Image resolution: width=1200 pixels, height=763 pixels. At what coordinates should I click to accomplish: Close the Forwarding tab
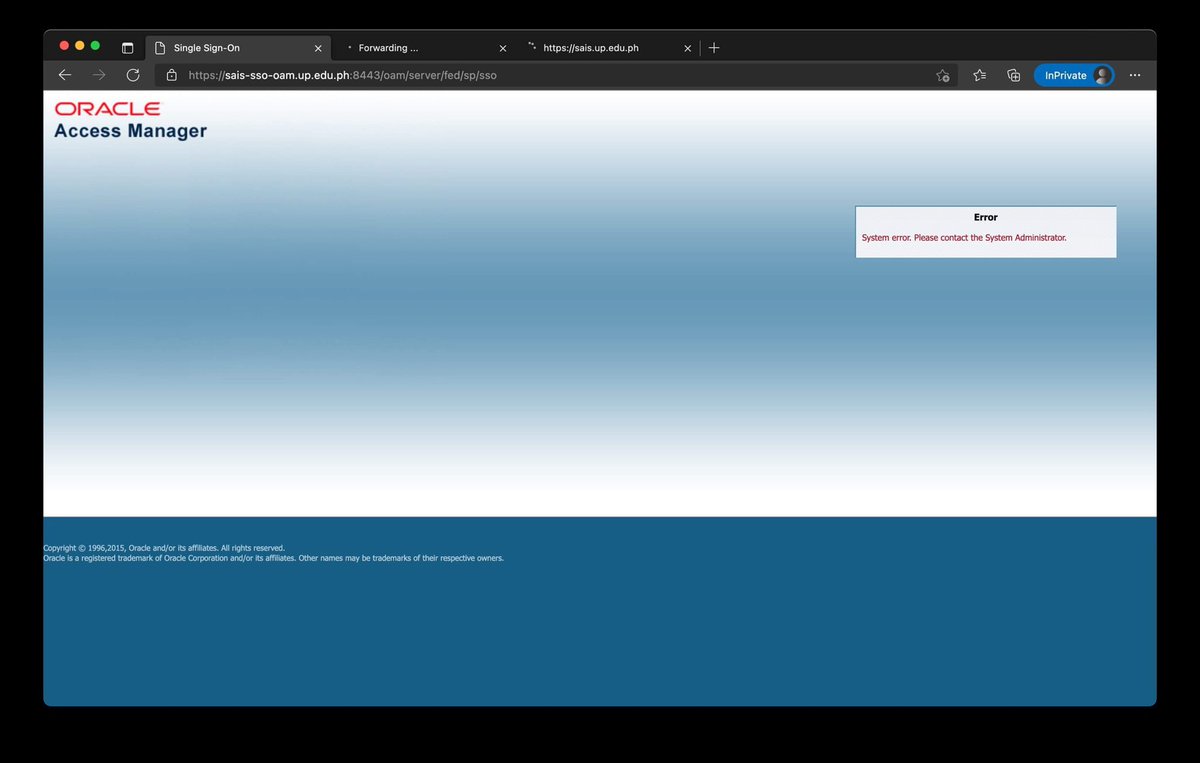coord(503,48)
